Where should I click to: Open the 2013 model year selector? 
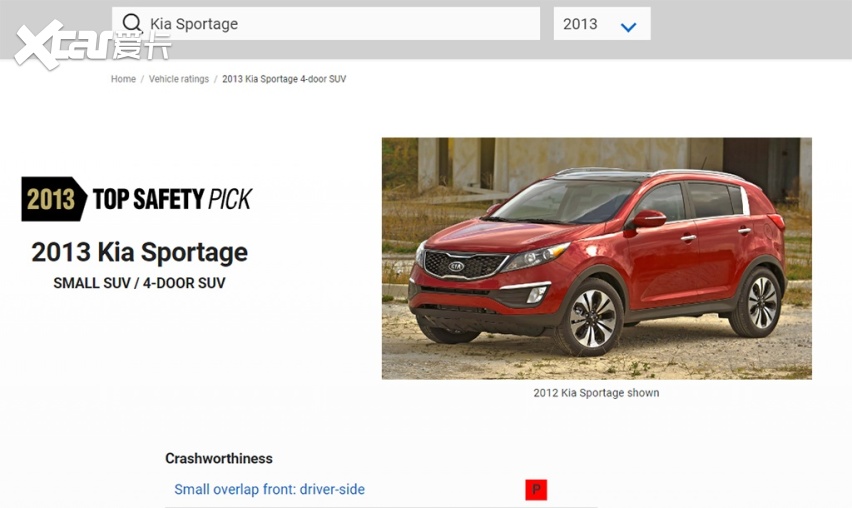(602, 23)
